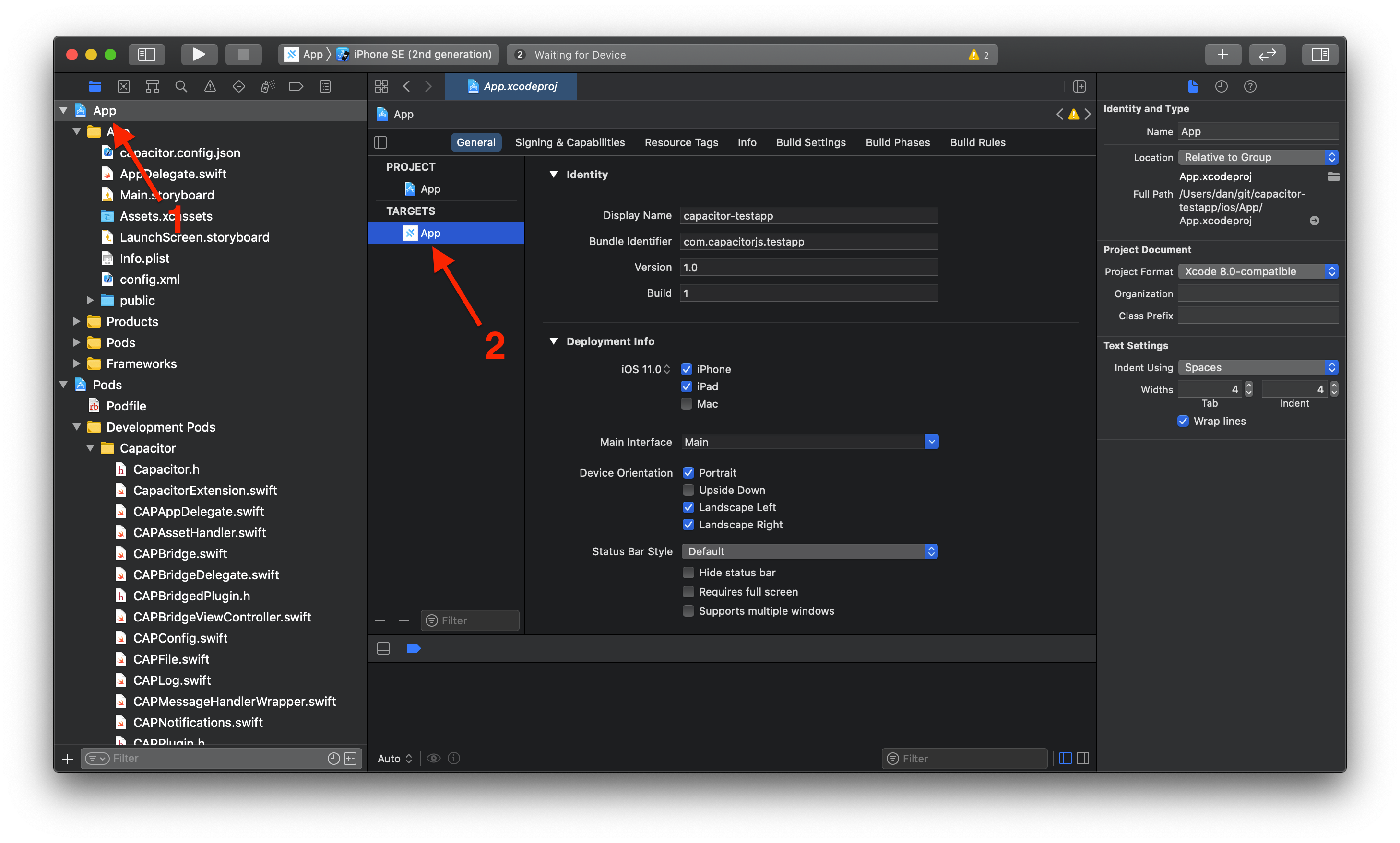The image size is (1400, 843).
Task: Open the Quick Help inspector question mark icon
Action: coord(1250,86)
